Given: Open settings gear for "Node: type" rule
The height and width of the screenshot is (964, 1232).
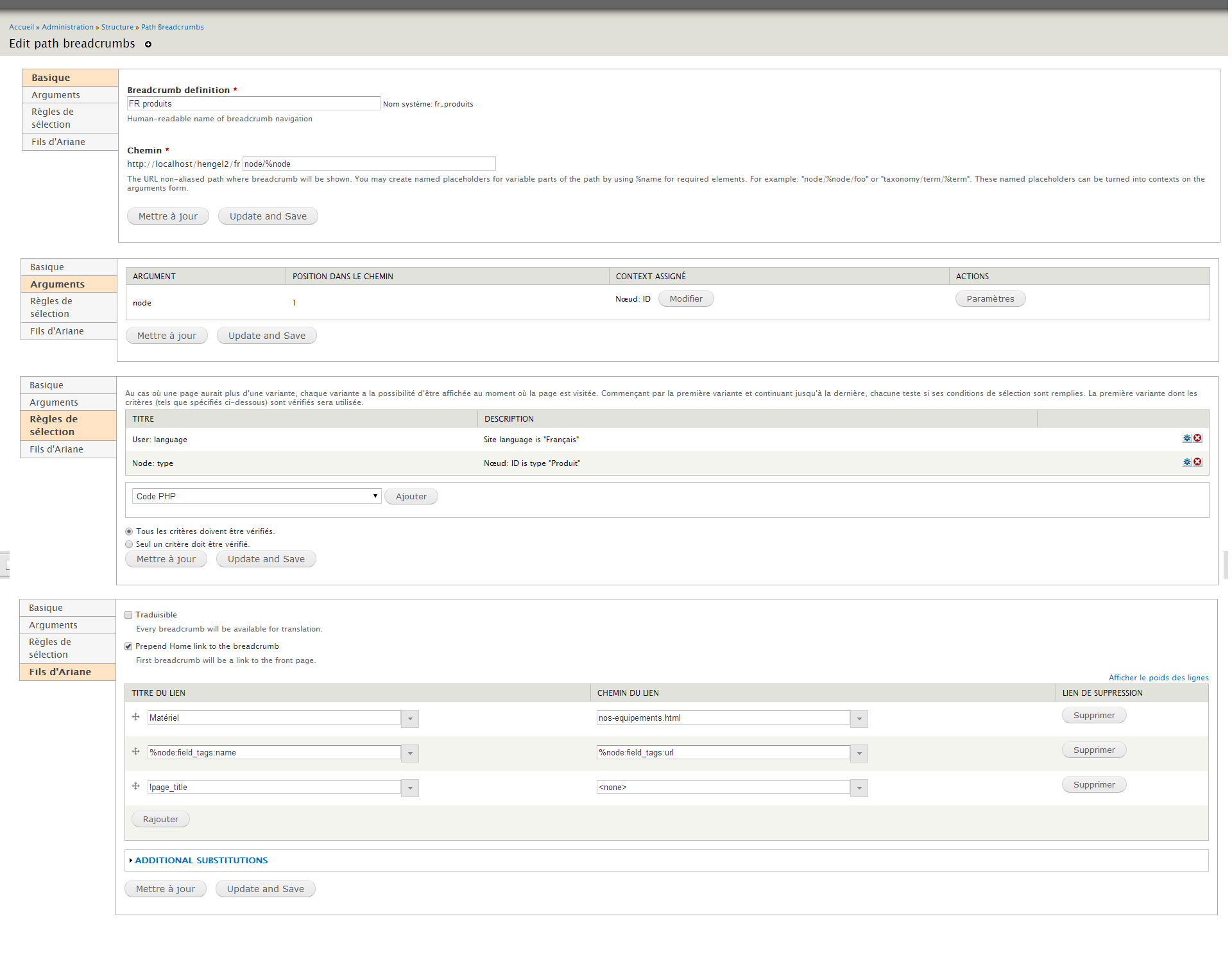Looking at the screenshot, I should (x=1186, y=462).
